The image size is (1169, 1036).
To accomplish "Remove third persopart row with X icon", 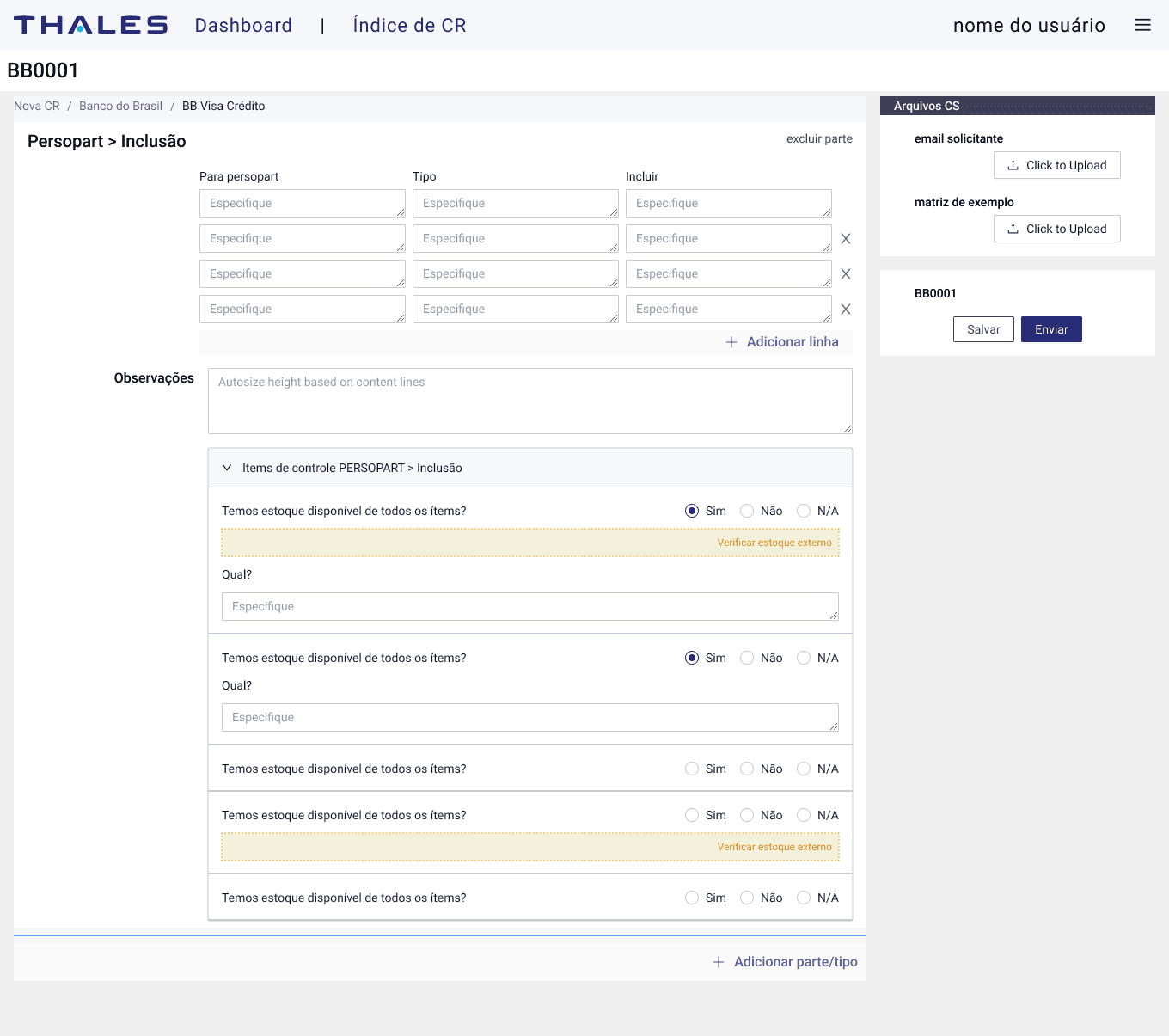I will point(846,274).
